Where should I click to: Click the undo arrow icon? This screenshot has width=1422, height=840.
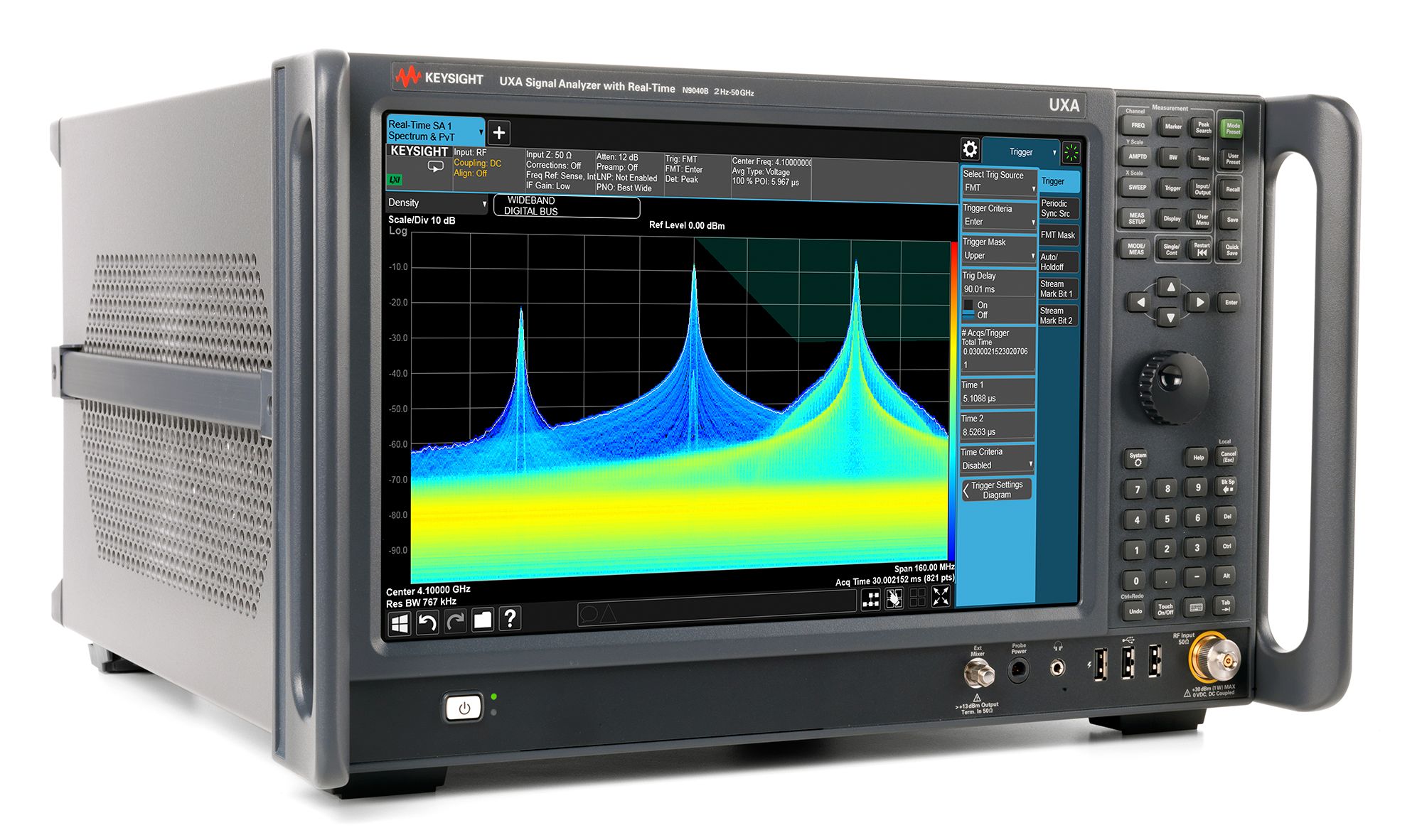coord(427,623)
